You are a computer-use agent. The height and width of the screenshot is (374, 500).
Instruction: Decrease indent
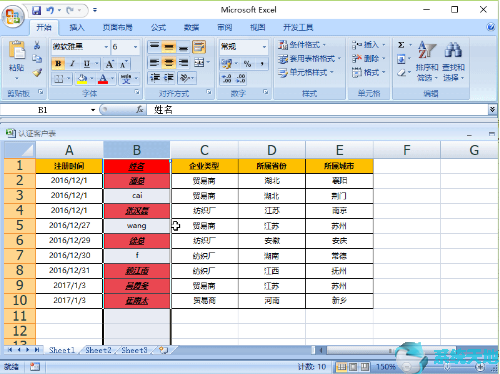tap(155, 78)
